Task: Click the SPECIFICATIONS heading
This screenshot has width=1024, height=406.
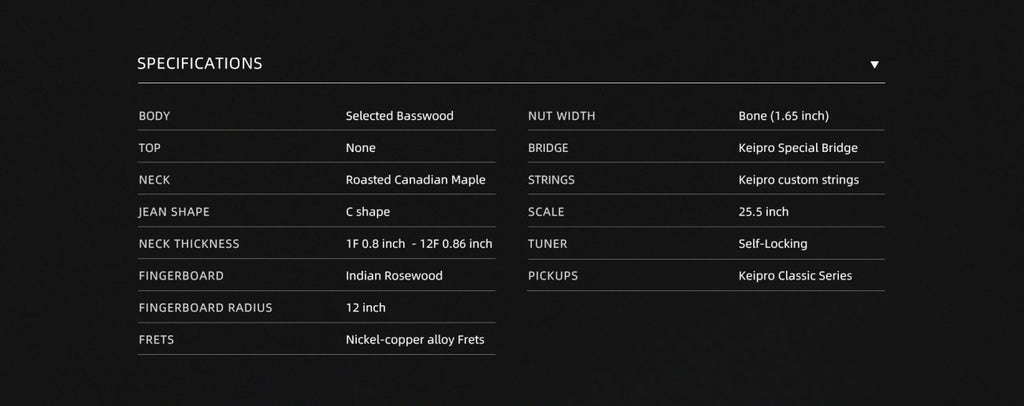Action: tap(200, 63)
